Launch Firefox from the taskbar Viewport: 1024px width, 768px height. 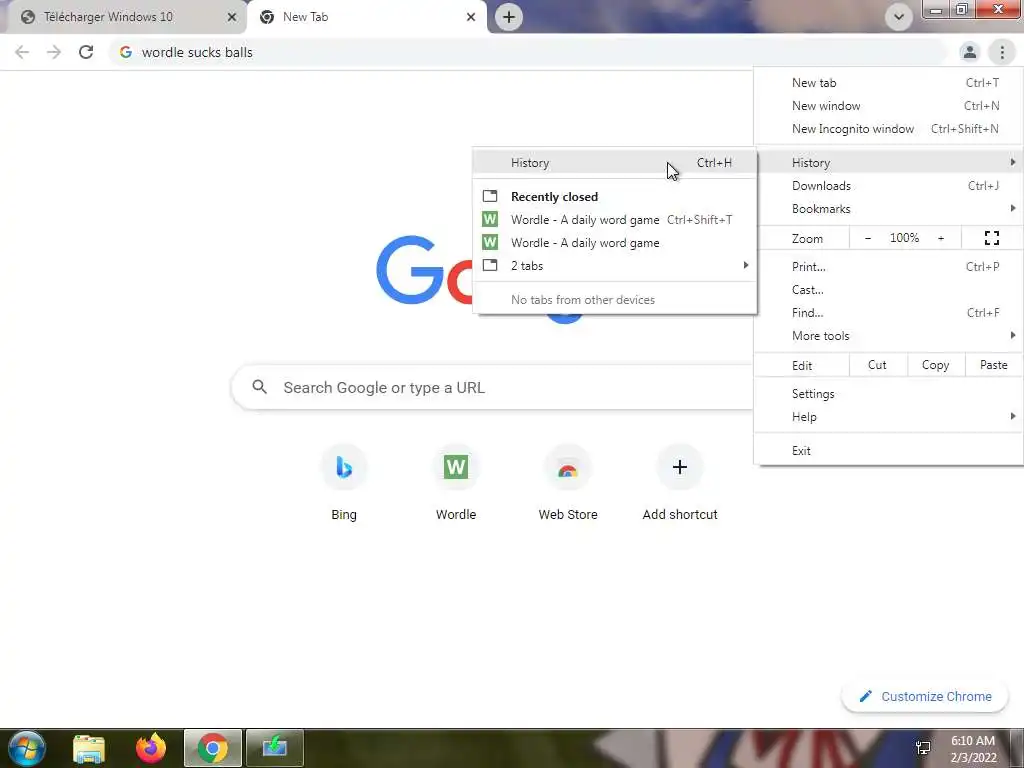coord(151,748)
